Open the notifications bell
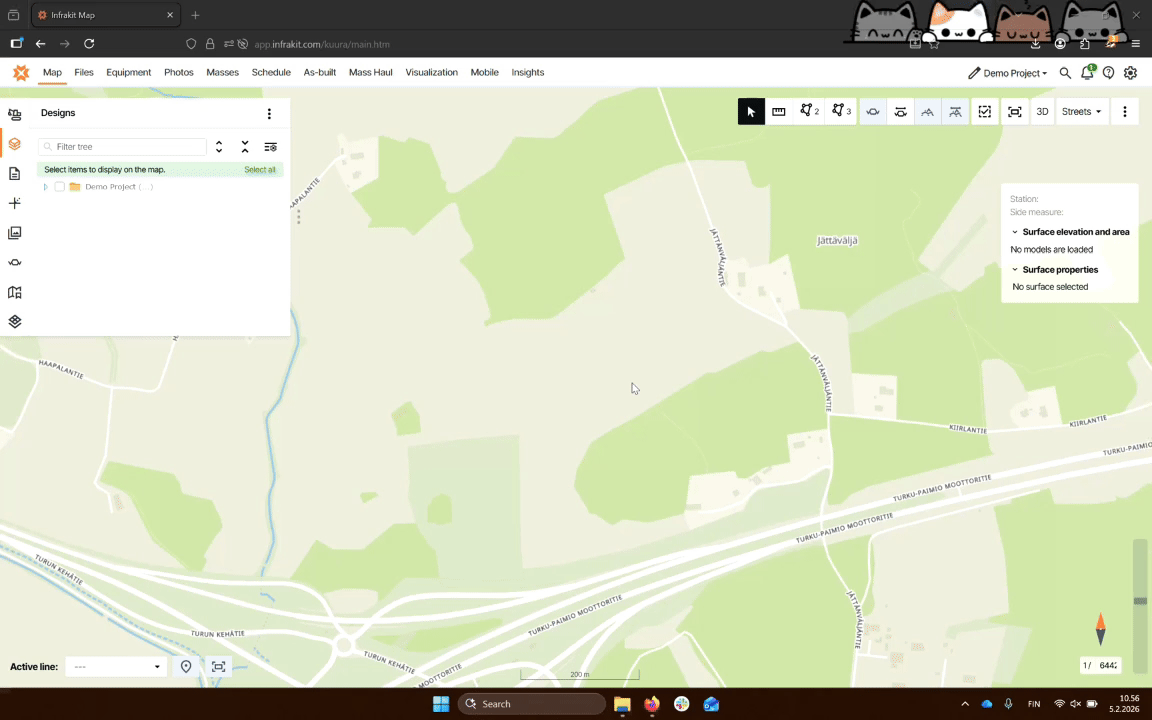1152x720 pixels. [x=1087, y=73]
